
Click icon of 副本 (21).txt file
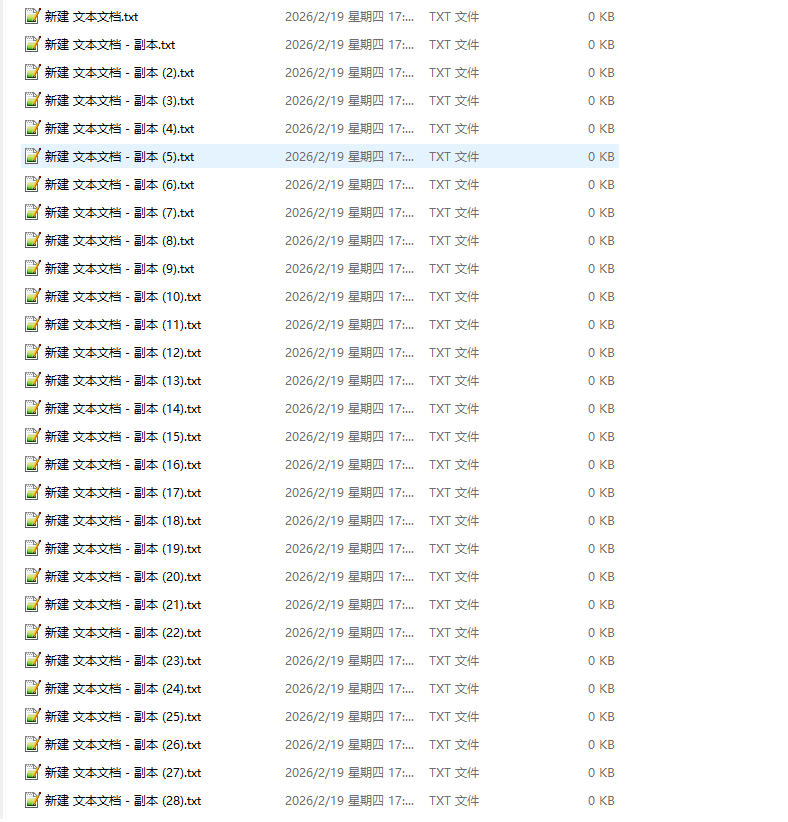(x=33, y=604)
